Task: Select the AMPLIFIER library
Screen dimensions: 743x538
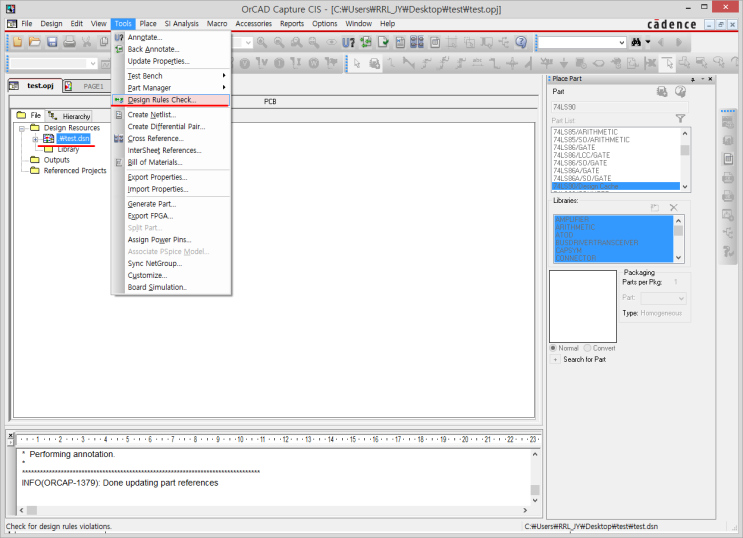Action: [x=572, y=219]
